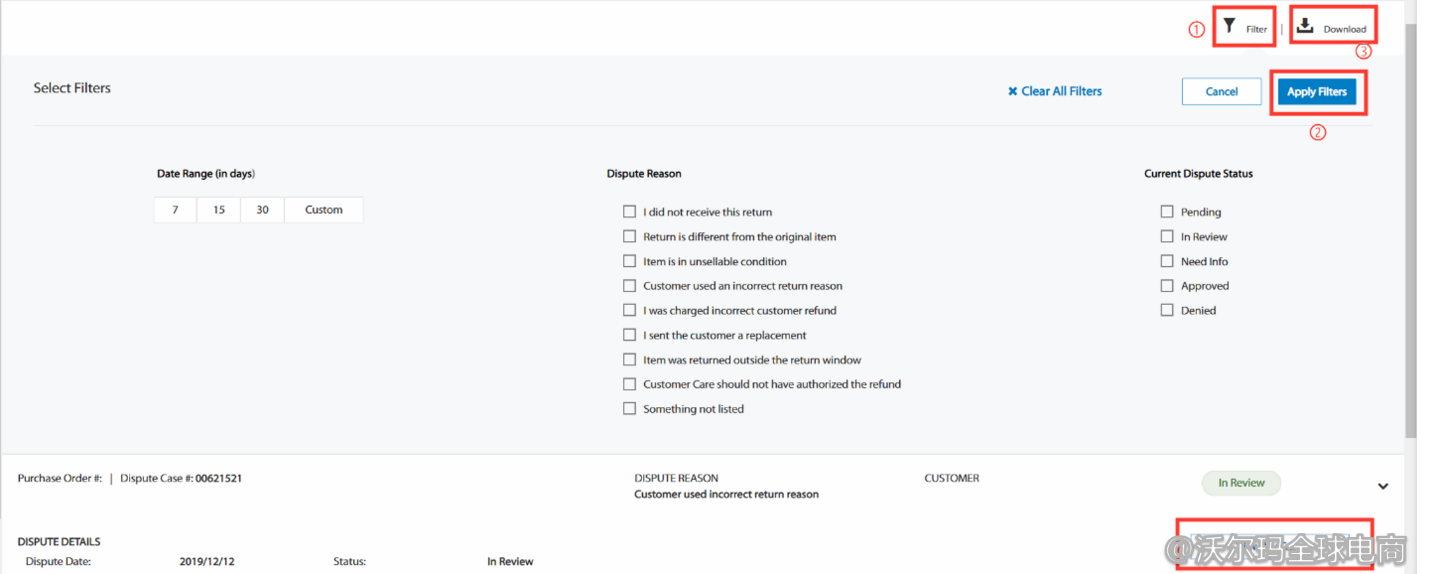This screenshot has width=1429, height=574.
Task: Select 7 days date range
Action: tap(176, 210)
